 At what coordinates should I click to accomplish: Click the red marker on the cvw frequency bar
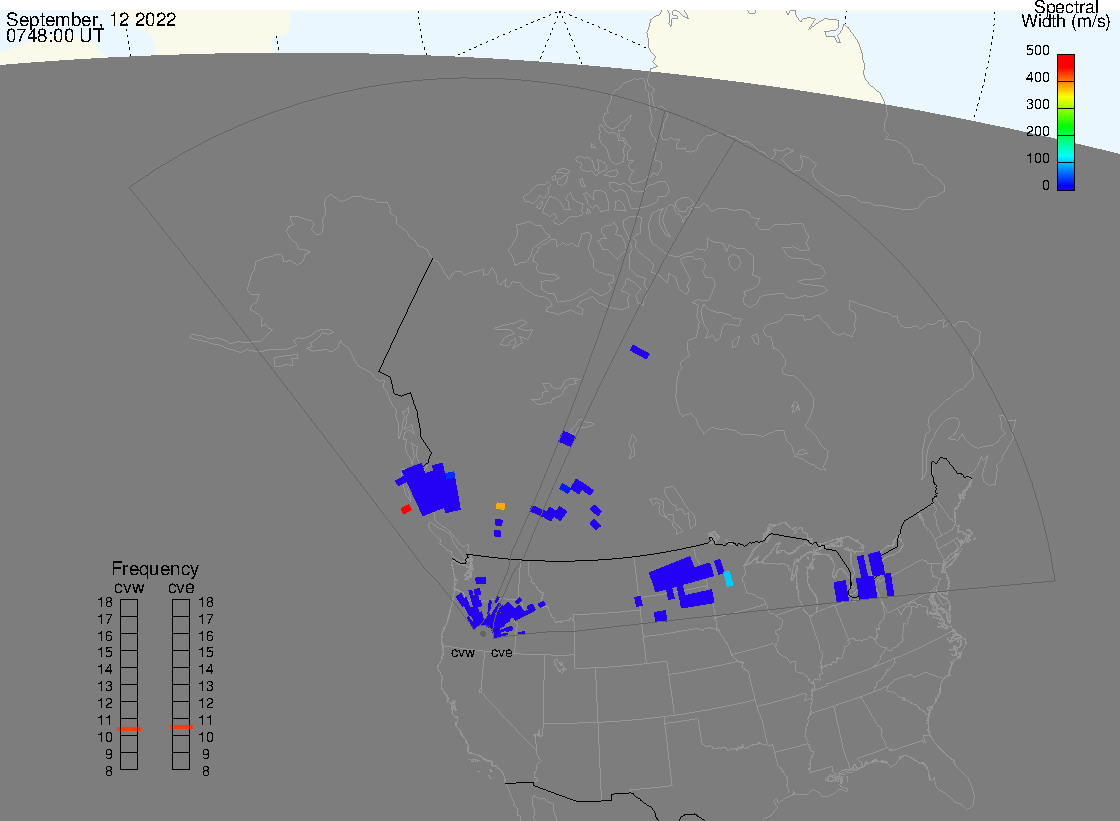[129, 729]
